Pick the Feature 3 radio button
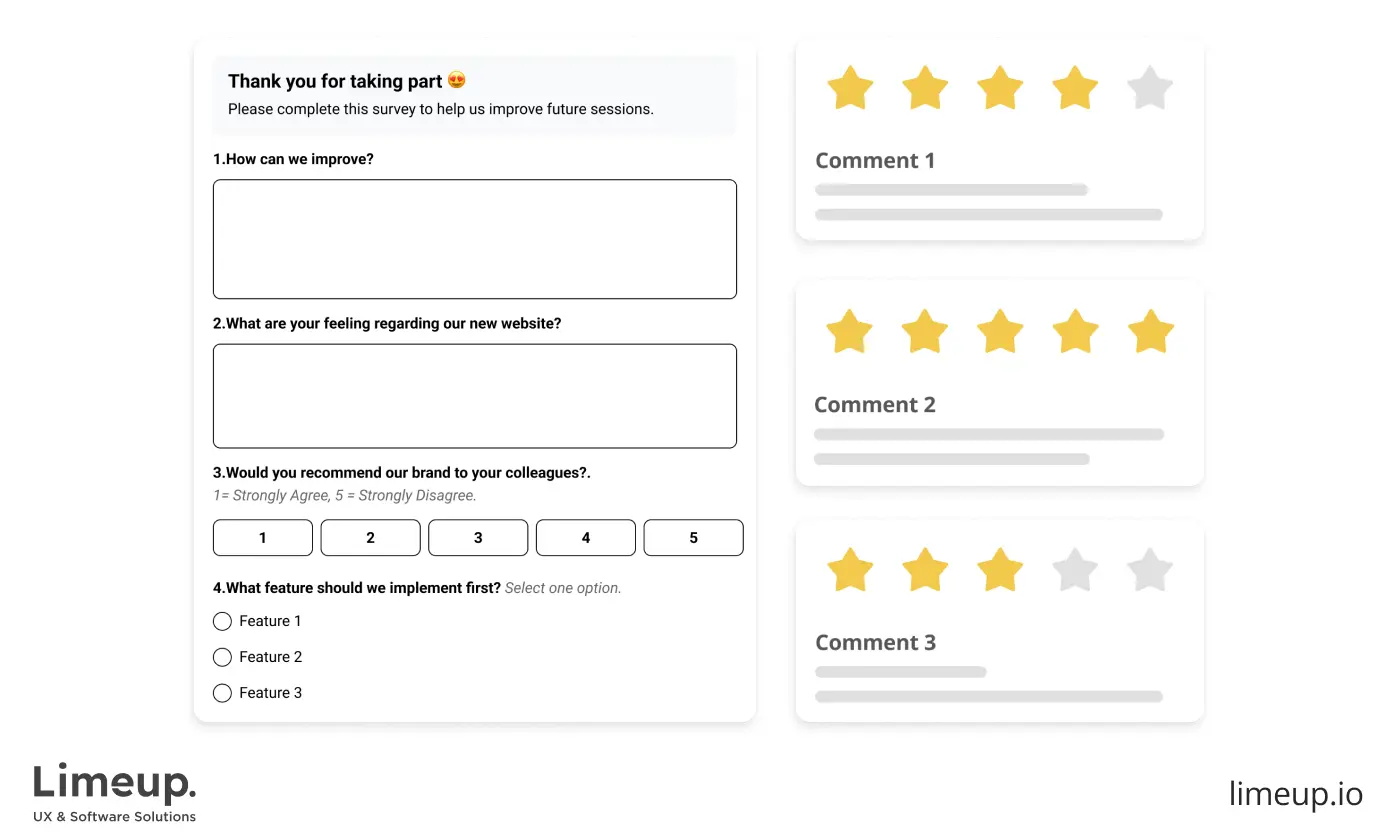Screen dimensions: 1400x840 222,693
